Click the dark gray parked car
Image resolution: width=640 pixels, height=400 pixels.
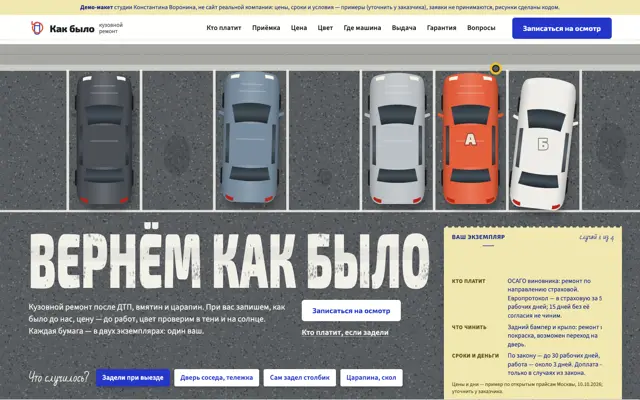pyautogui.click(x=104, y=138)
